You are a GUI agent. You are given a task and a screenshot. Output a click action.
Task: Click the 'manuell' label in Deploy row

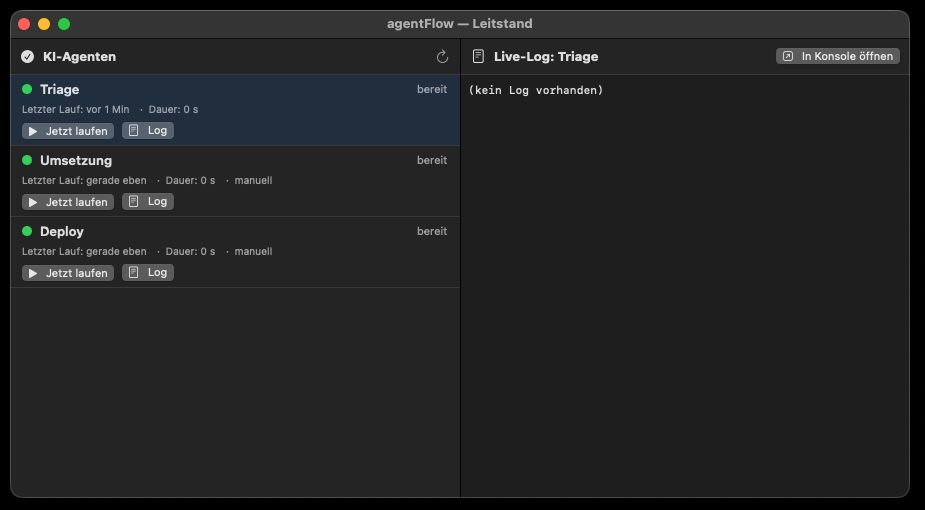point(254,251)
